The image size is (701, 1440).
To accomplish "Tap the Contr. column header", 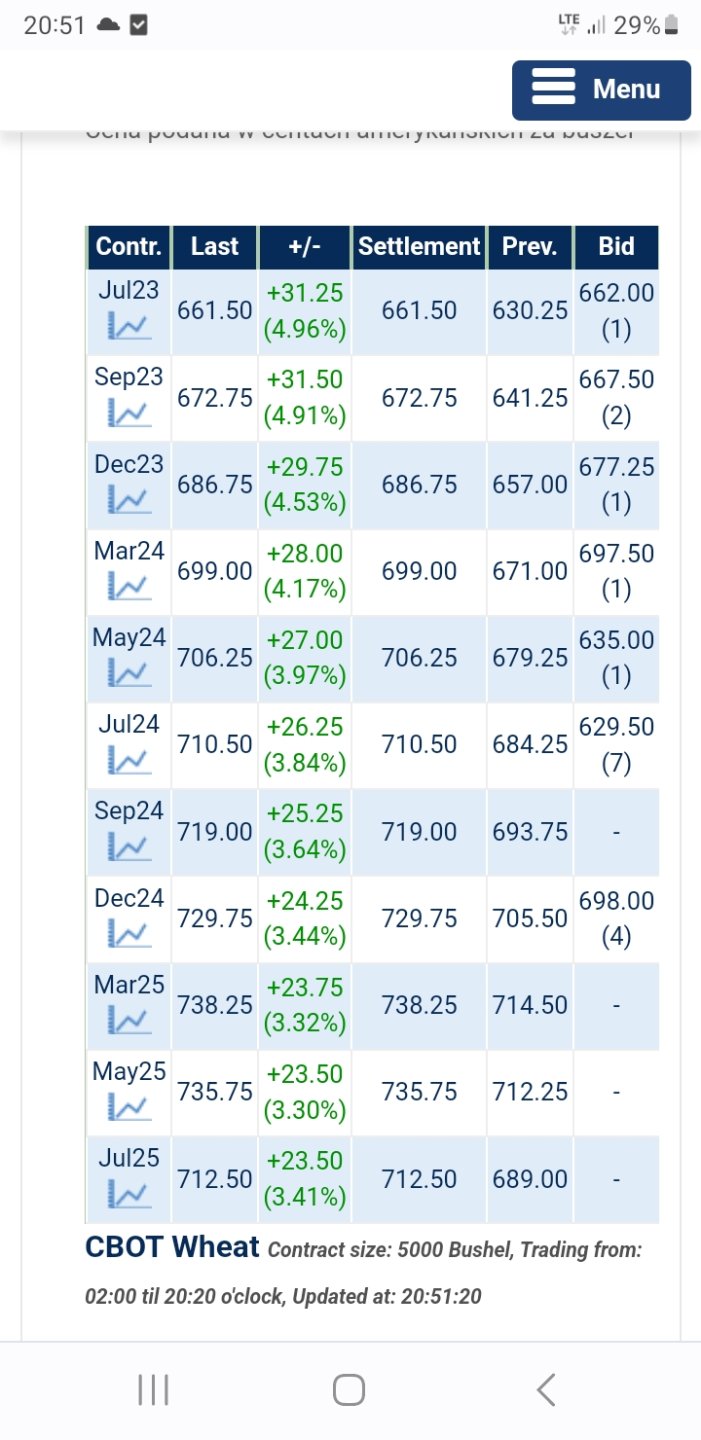I will (x=129, y=247).
